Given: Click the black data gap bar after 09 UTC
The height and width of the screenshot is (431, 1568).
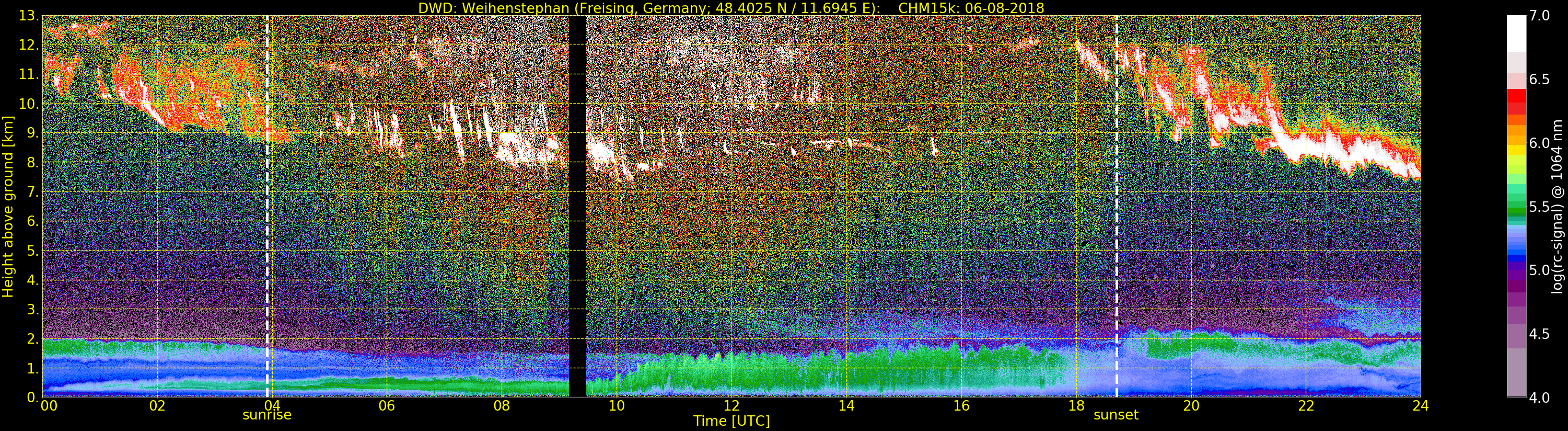Looking at the screenshot, I should (577, 206).
